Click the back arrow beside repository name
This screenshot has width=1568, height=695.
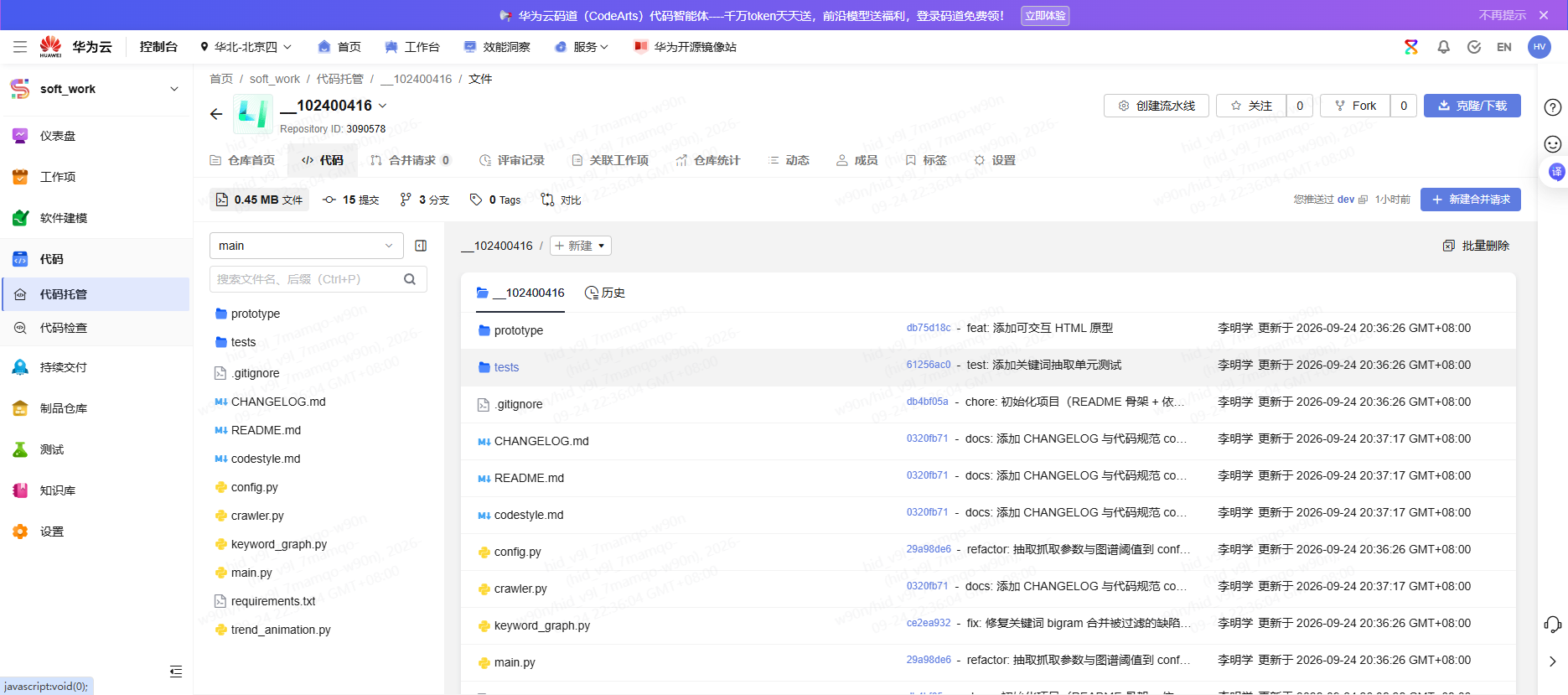point(216,114)
